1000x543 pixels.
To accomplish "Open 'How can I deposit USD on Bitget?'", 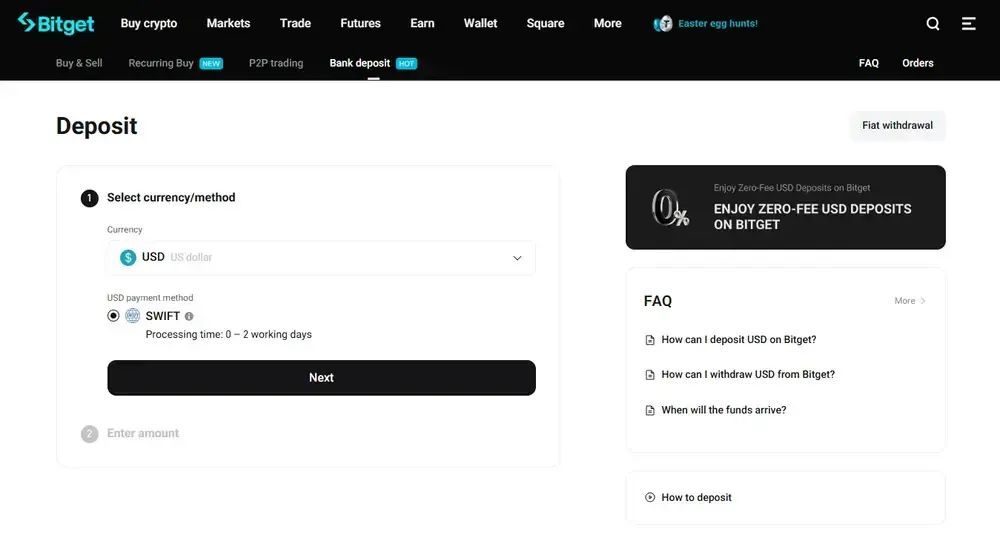I will click(x=738, y=340).
